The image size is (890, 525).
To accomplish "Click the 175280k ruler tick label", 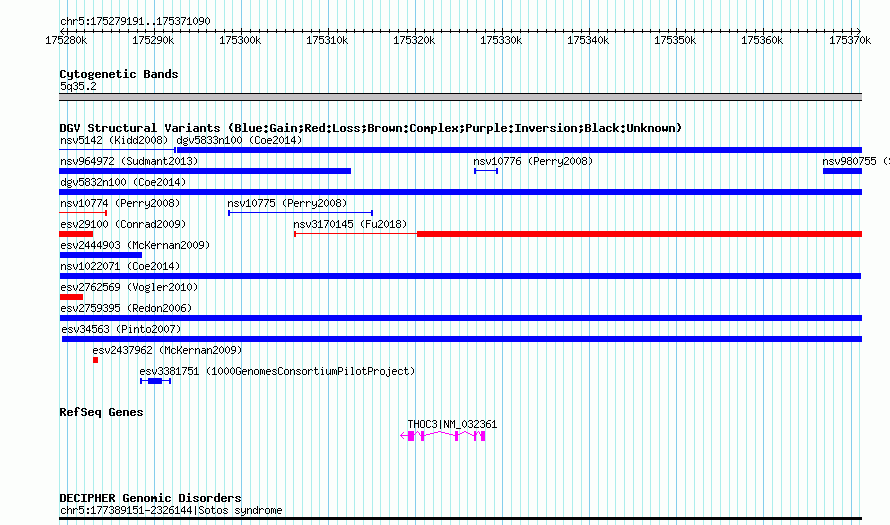I will [x=66, y=40].
